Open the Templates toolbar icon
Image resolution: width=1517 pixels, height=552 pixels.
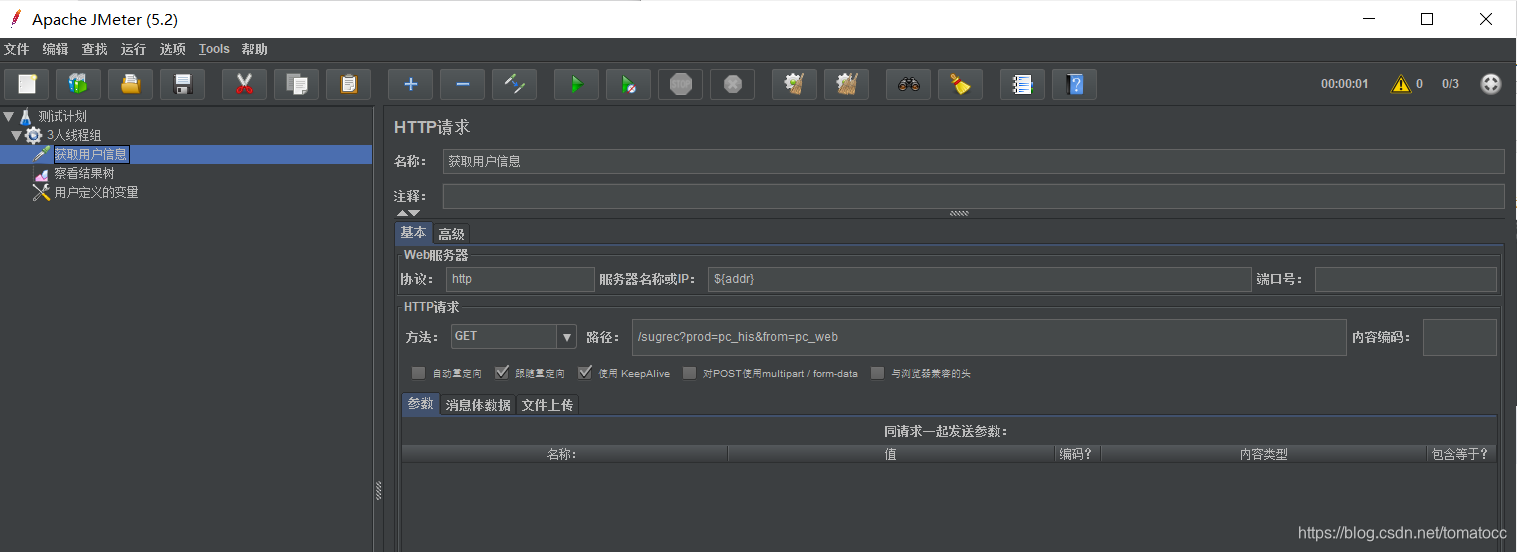tap(78, 84)
